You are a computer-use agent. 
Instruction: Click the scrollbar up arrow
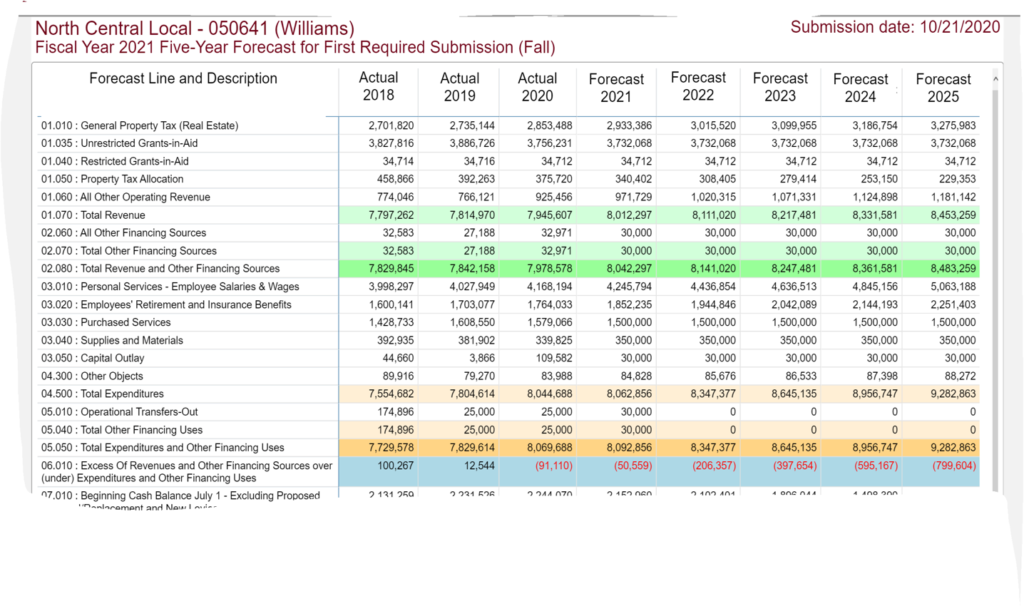coord(995,78)
